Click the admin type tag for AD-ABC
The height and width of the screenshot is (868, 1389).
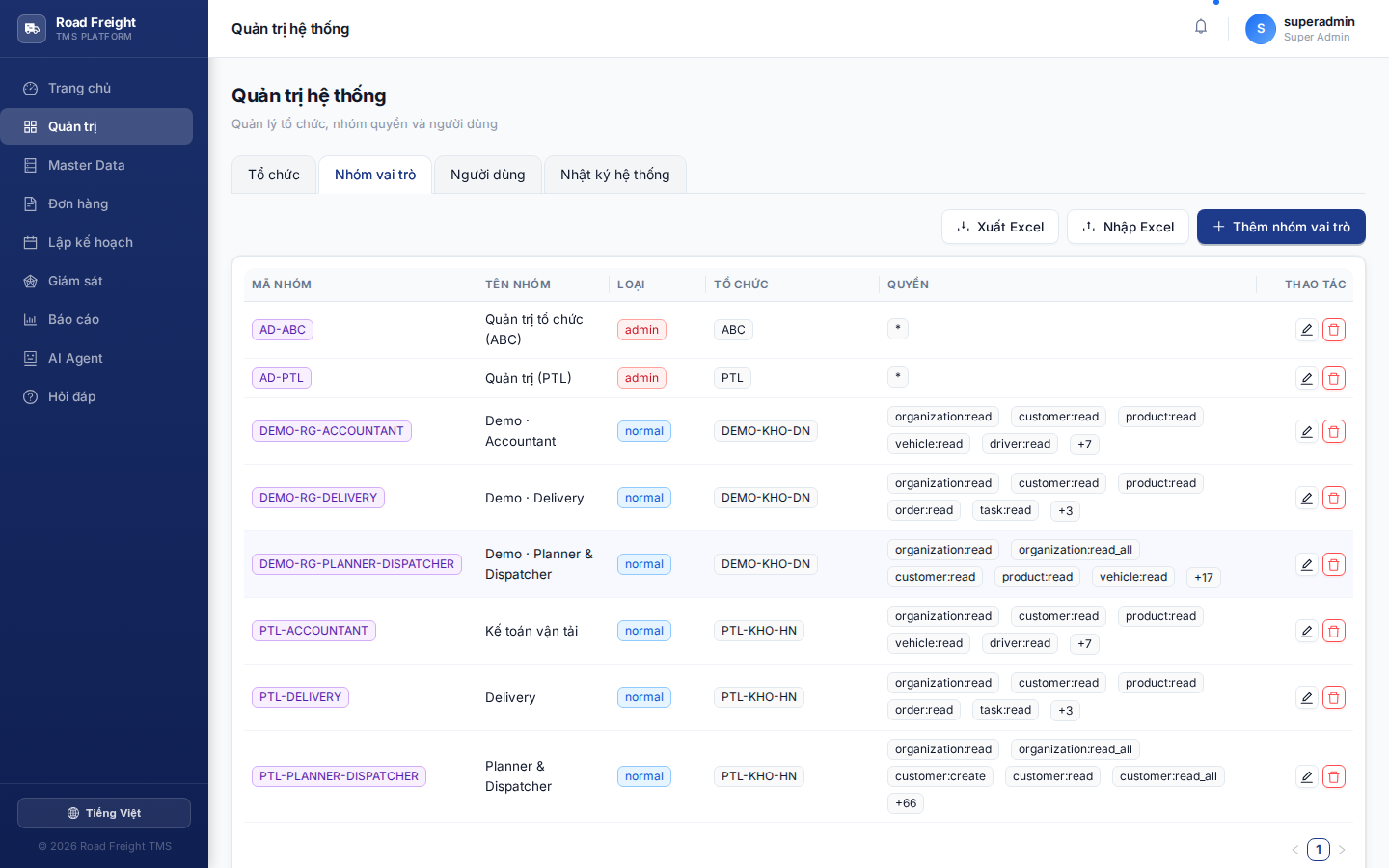(x=641, y=330)
